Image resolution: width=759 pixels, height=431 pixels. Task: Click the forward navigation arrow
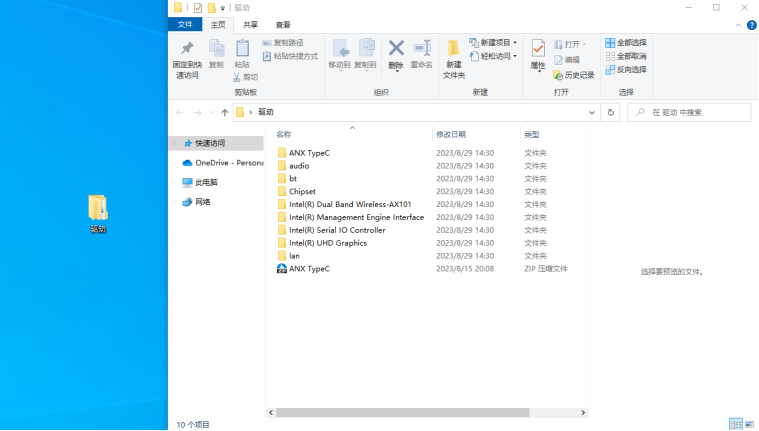tap(197, 112)
